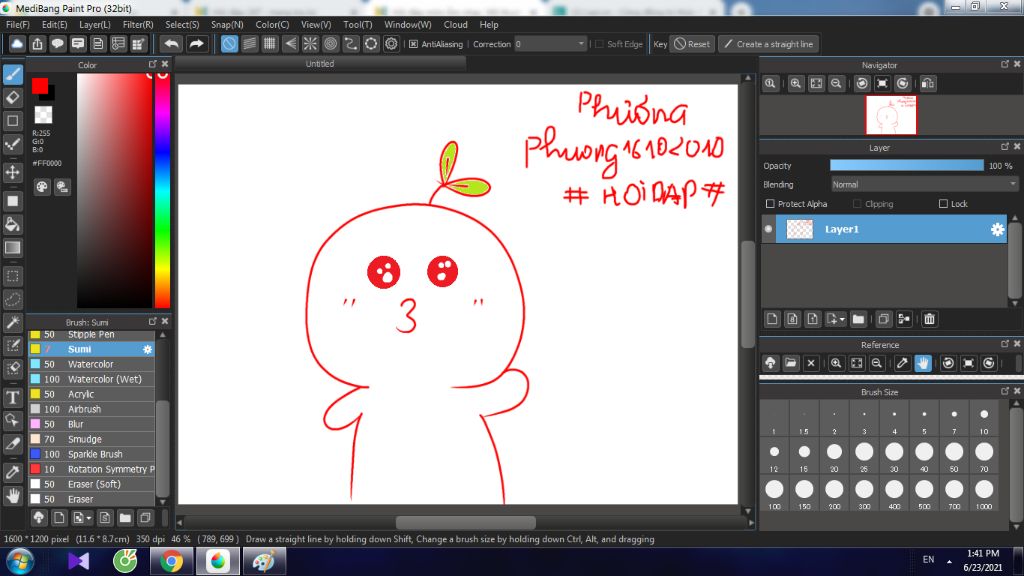Enable crisscross grid snap
The width and height of the screenshot is (1024, 576).
point(270,44)
